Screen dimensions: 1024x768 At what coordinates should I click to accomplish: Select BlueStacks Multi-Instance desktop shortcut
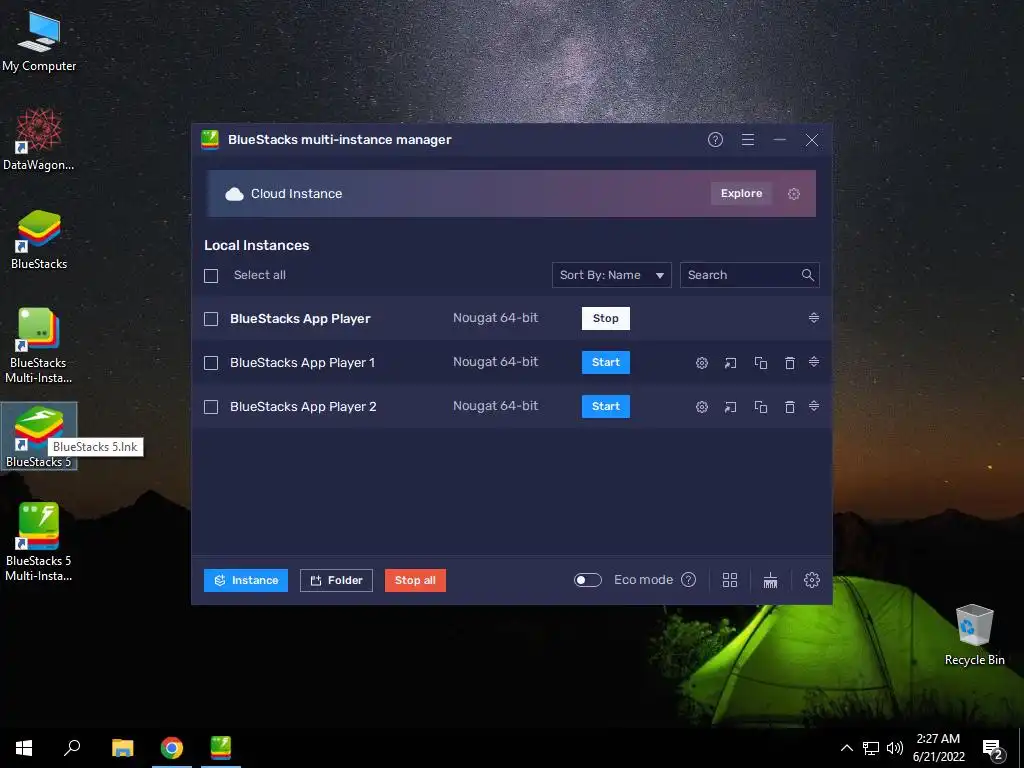pyautogui.click(x=39, y=345)
